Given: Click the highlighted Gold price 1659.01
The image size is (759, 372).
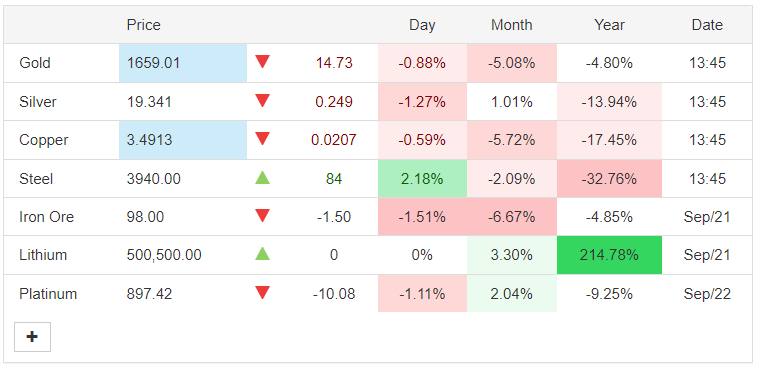Looking at the screenshot, I should click(183, 63).
